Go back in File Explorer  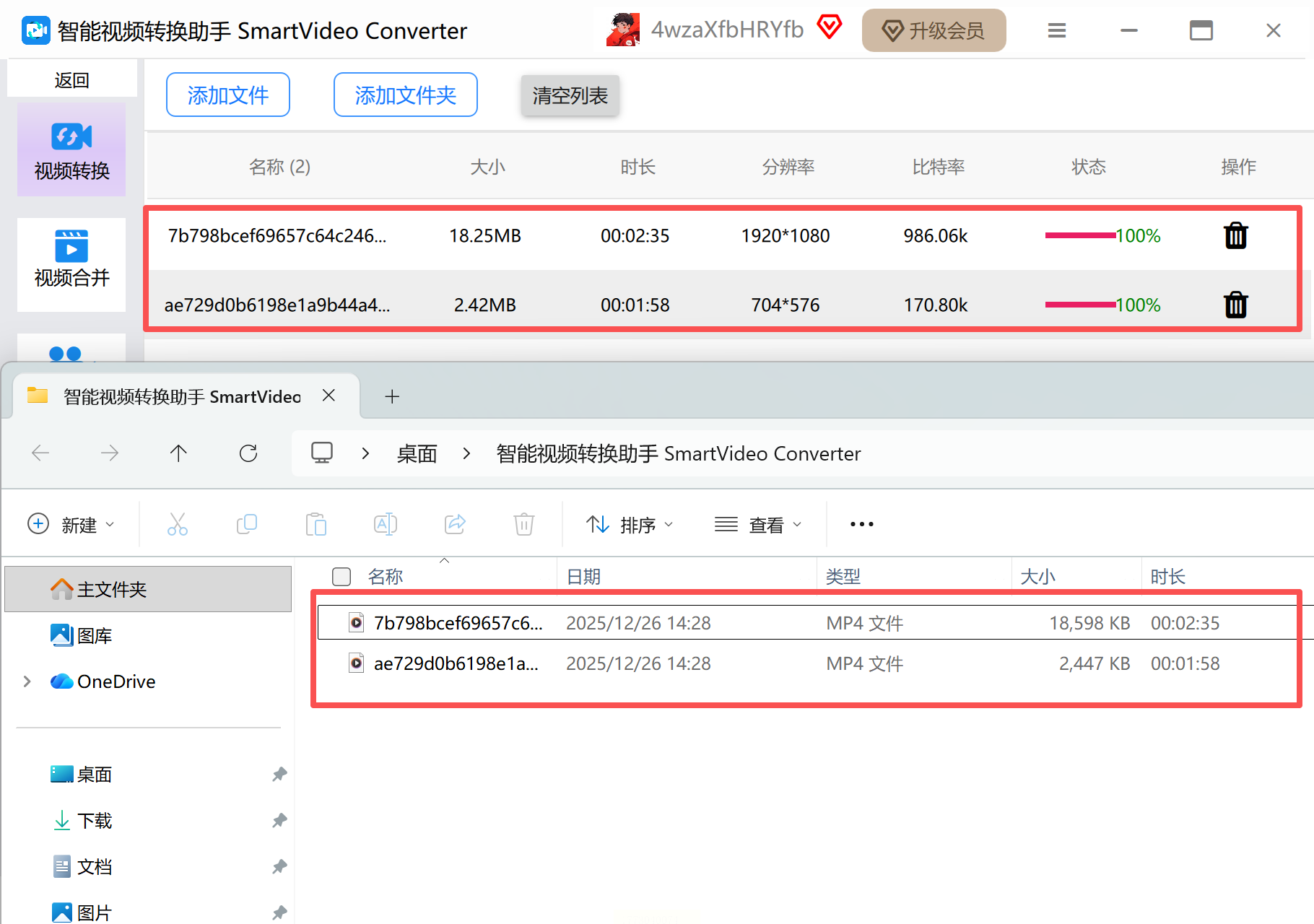click(x=40, y=453)
